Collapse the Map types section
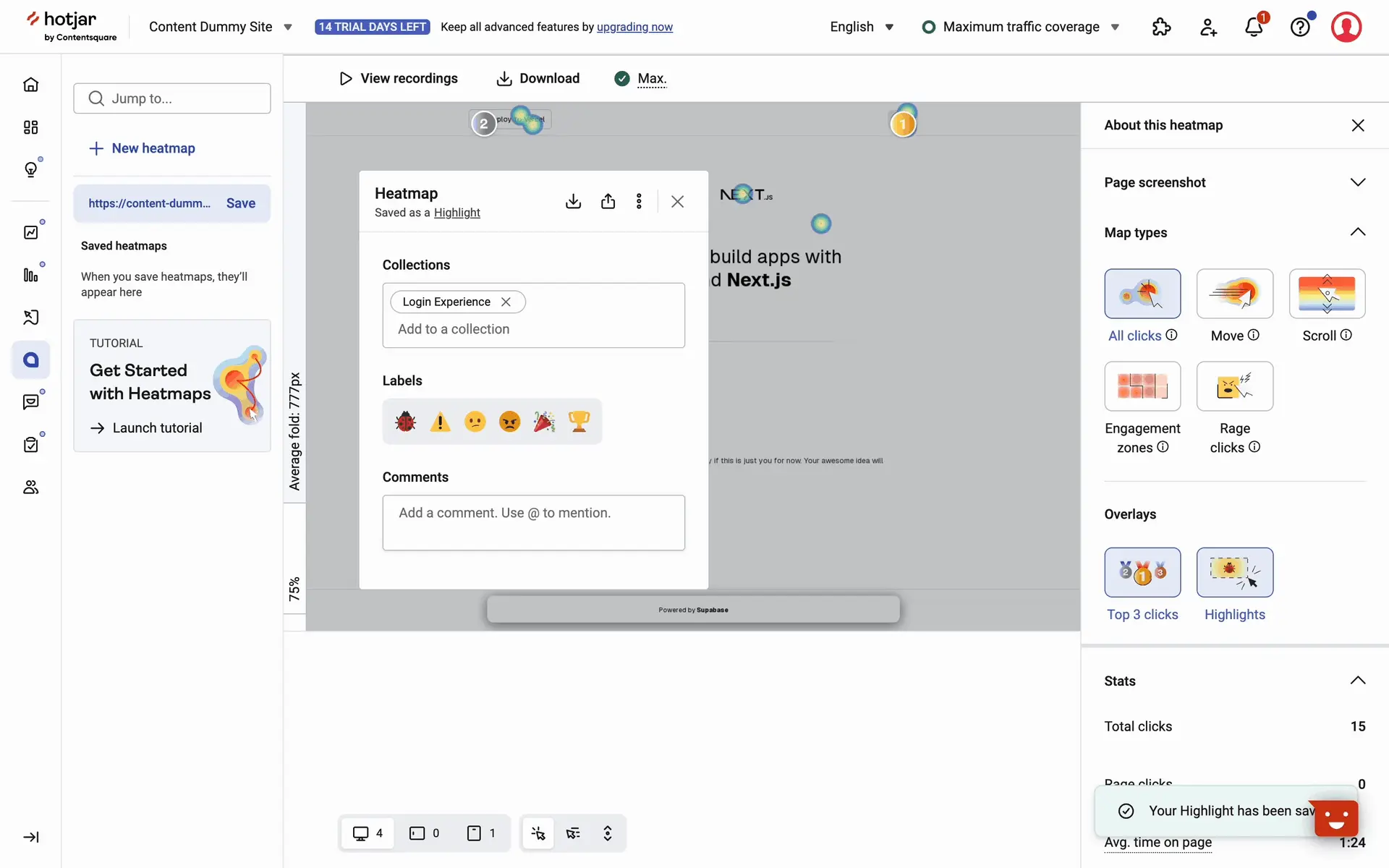The height and width of the screenshot is (868, 1389). [x=1357, y=232]
